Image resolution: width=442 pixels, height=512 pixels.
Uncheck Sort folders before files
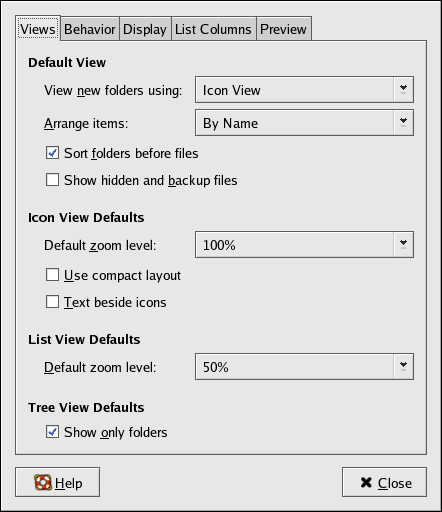tap(52, 153)
